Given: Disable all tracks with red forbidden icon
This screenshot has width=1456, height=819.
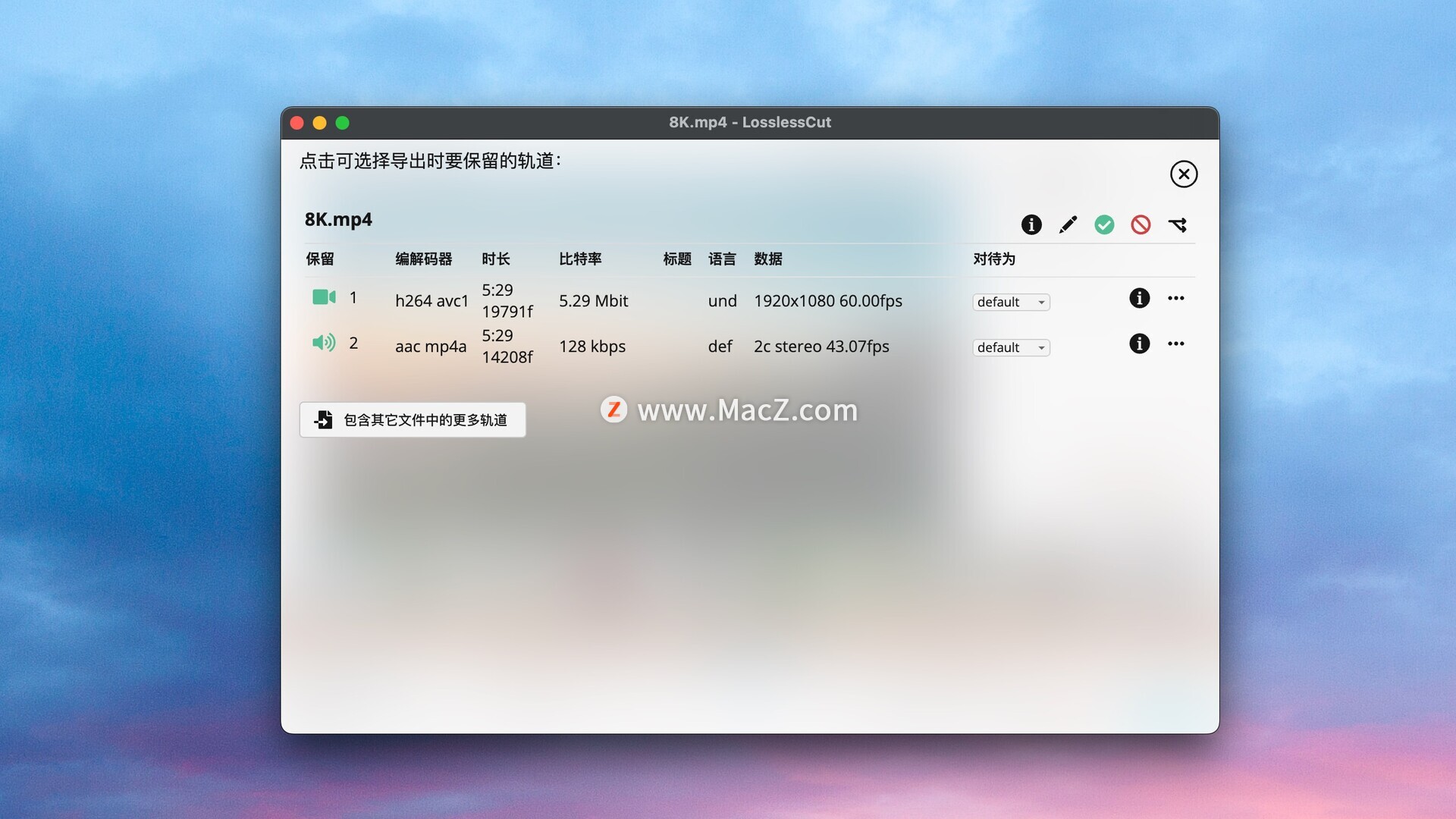Looking at the screenshot, I should point(1141,224).
